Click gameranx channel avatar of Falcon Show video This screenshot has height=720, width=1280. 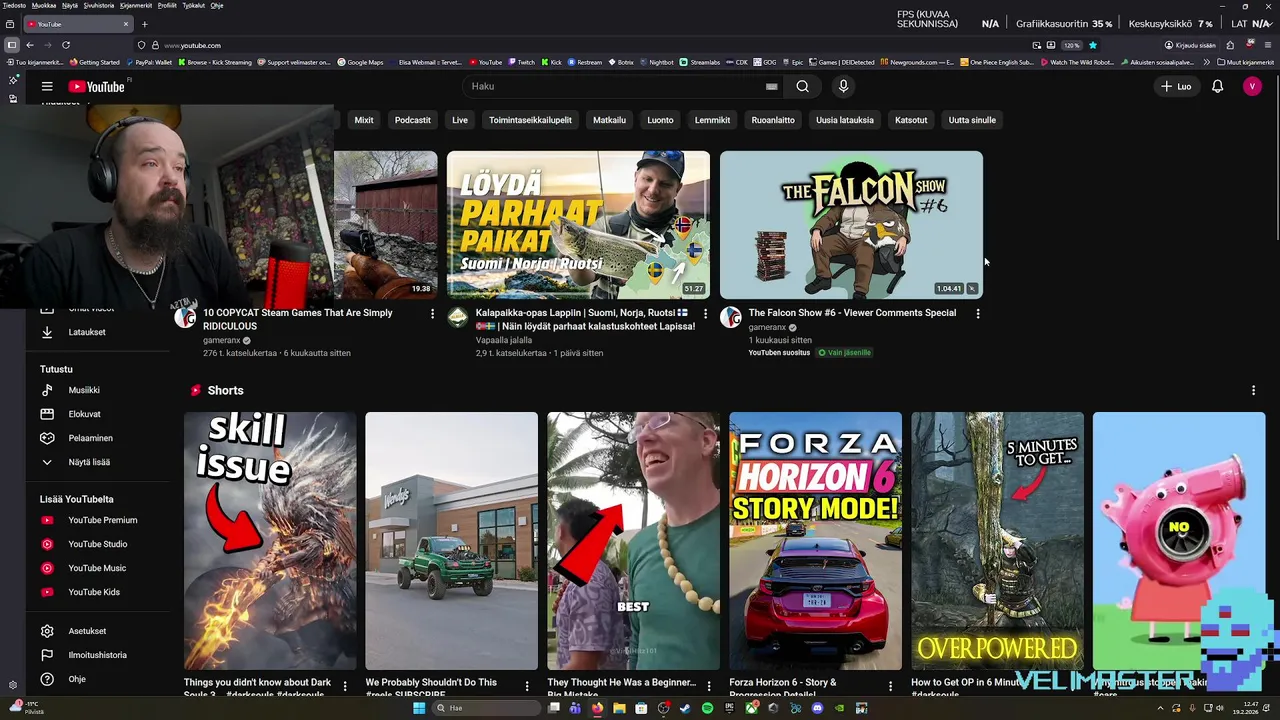click(x=731, y=317)
